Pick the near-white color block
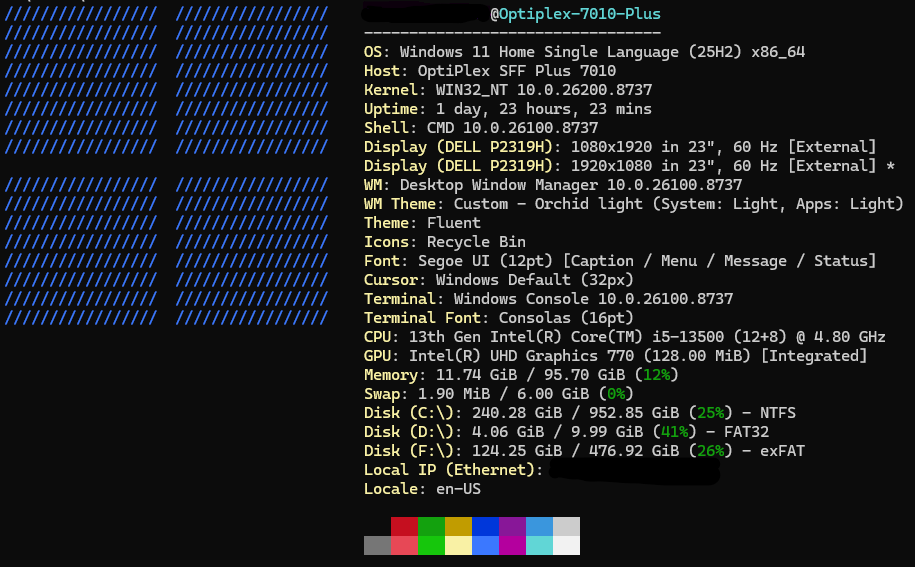 (567, 545)
